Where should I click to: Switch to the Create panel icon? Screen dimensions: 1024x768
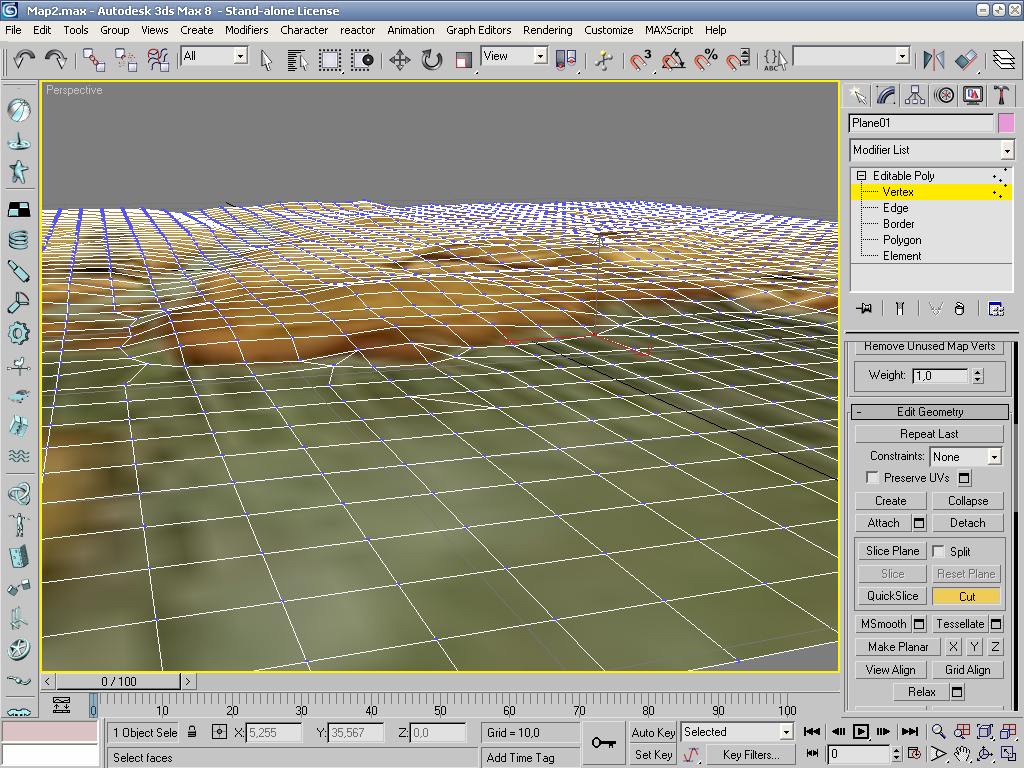pyautogui.click(x=857, y=95)
